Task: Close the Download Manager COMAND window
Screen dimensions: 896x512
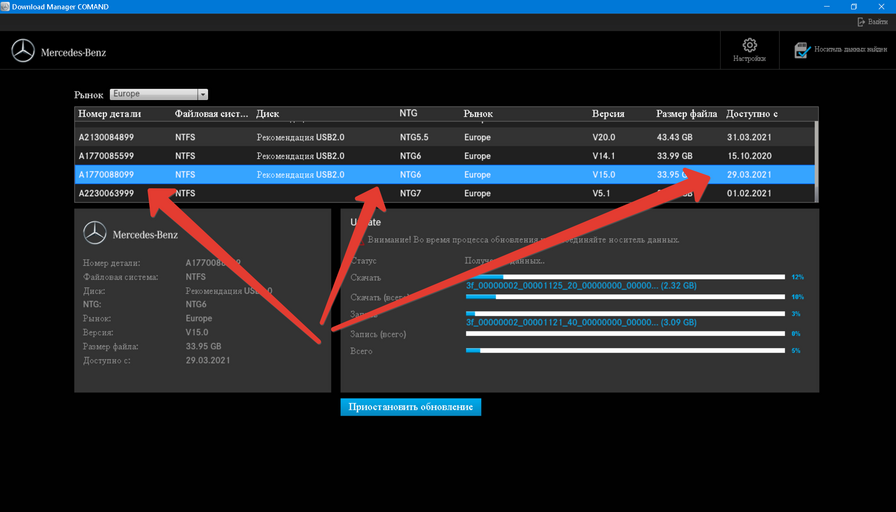Action: coord(881,6)
